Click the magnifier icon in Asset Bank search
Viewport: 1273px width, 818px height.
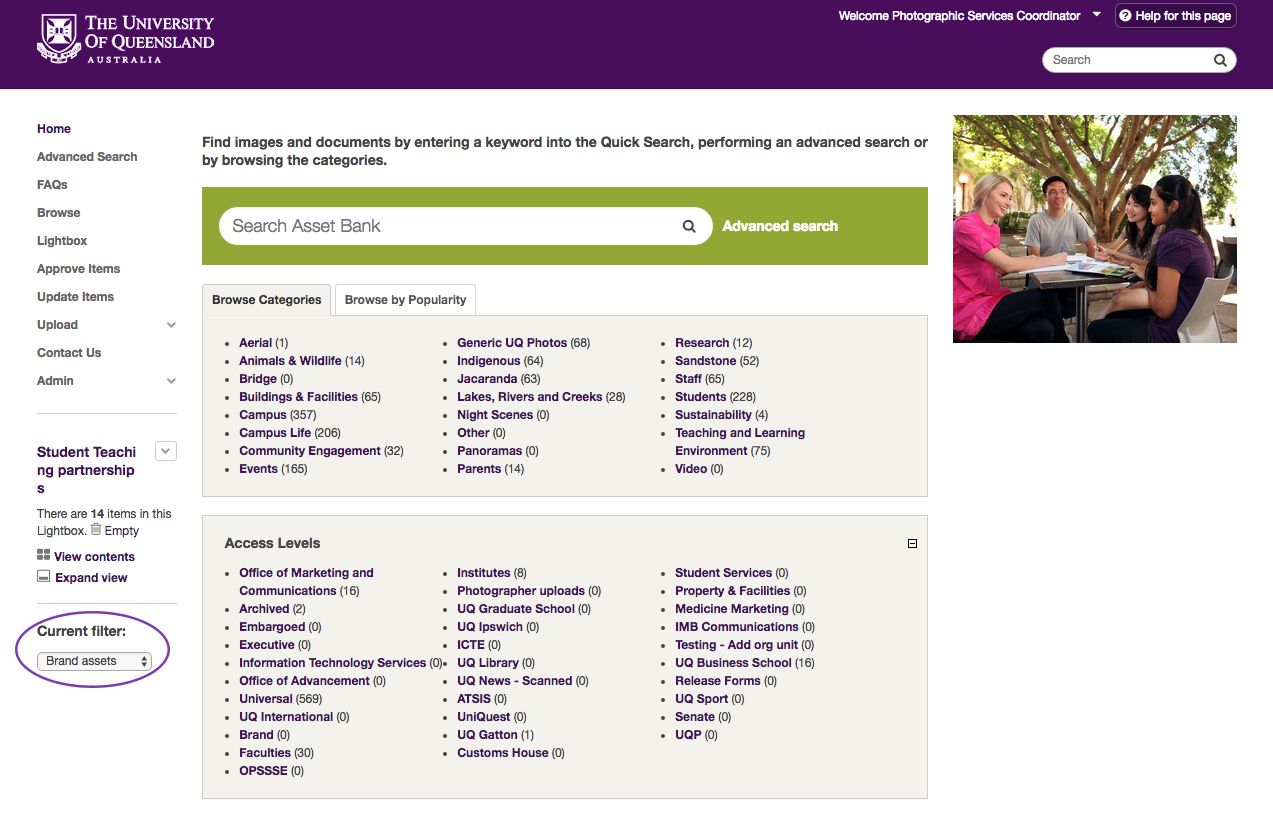click(x=689, y=226)
